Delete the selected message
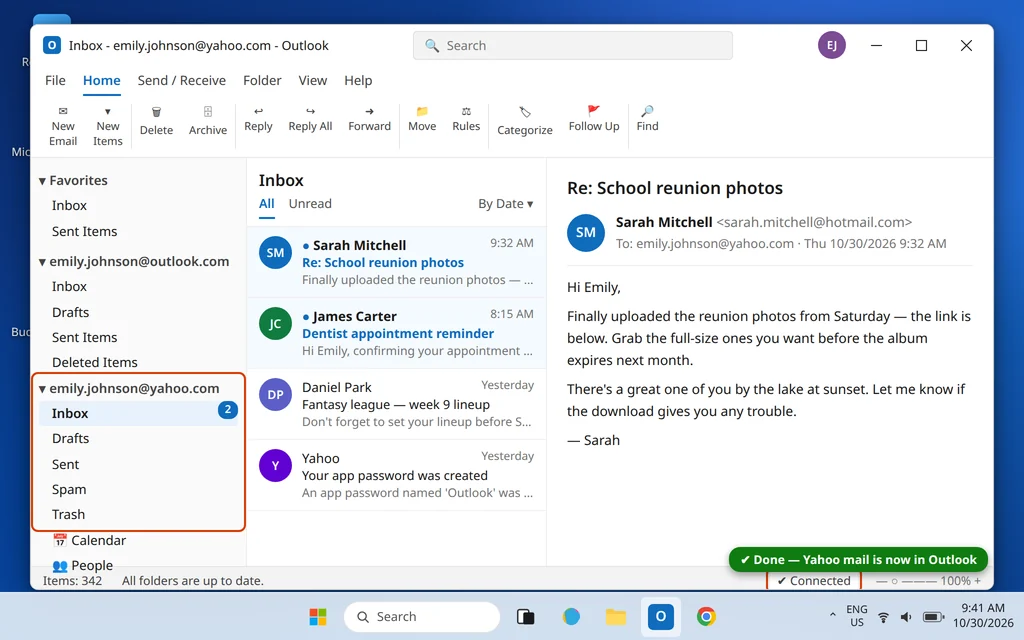The height and width of the screenshot is (640, 1024). (x=156, y=121)
